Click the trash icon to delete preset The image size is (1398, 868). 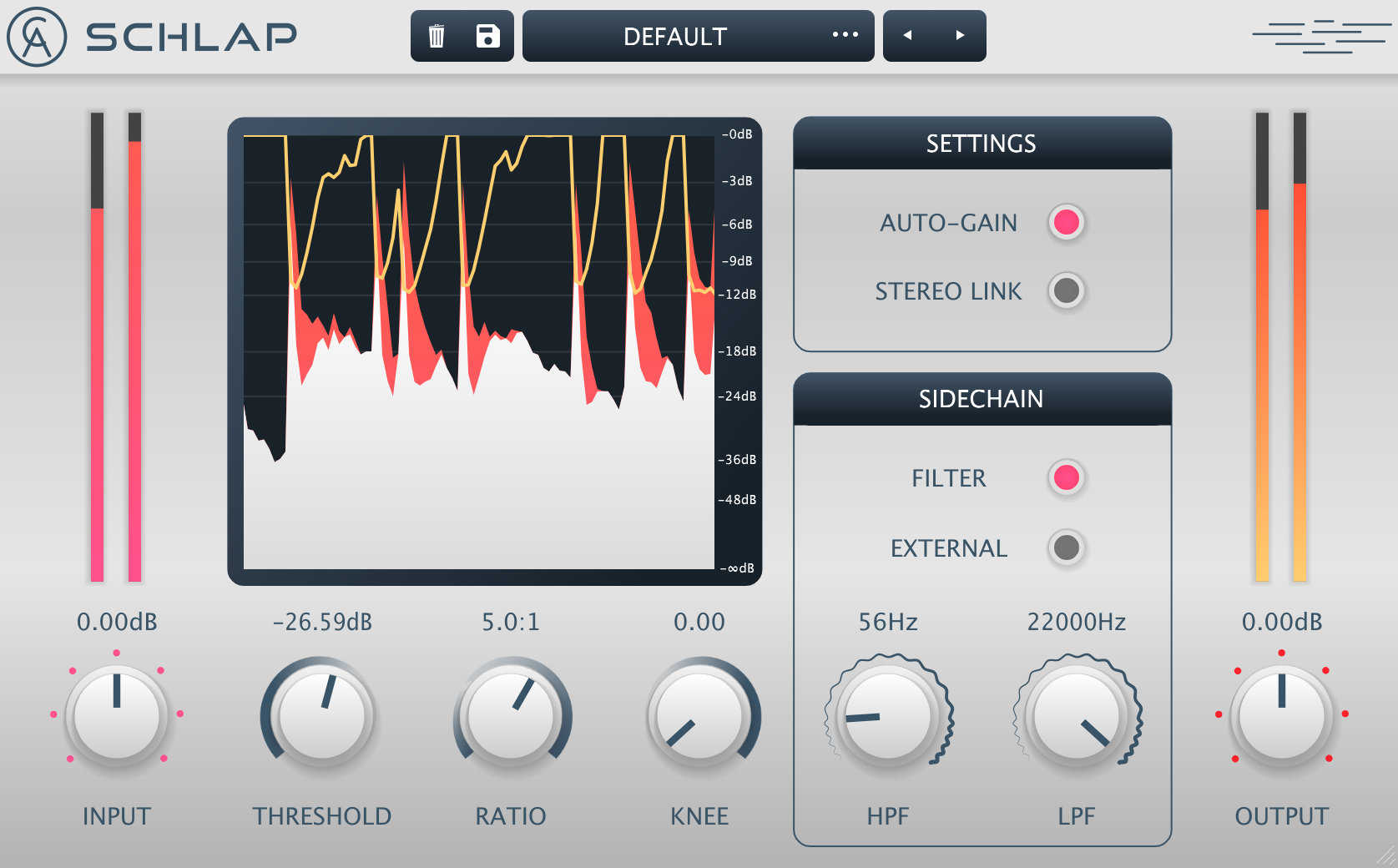[x=437, y=35]
